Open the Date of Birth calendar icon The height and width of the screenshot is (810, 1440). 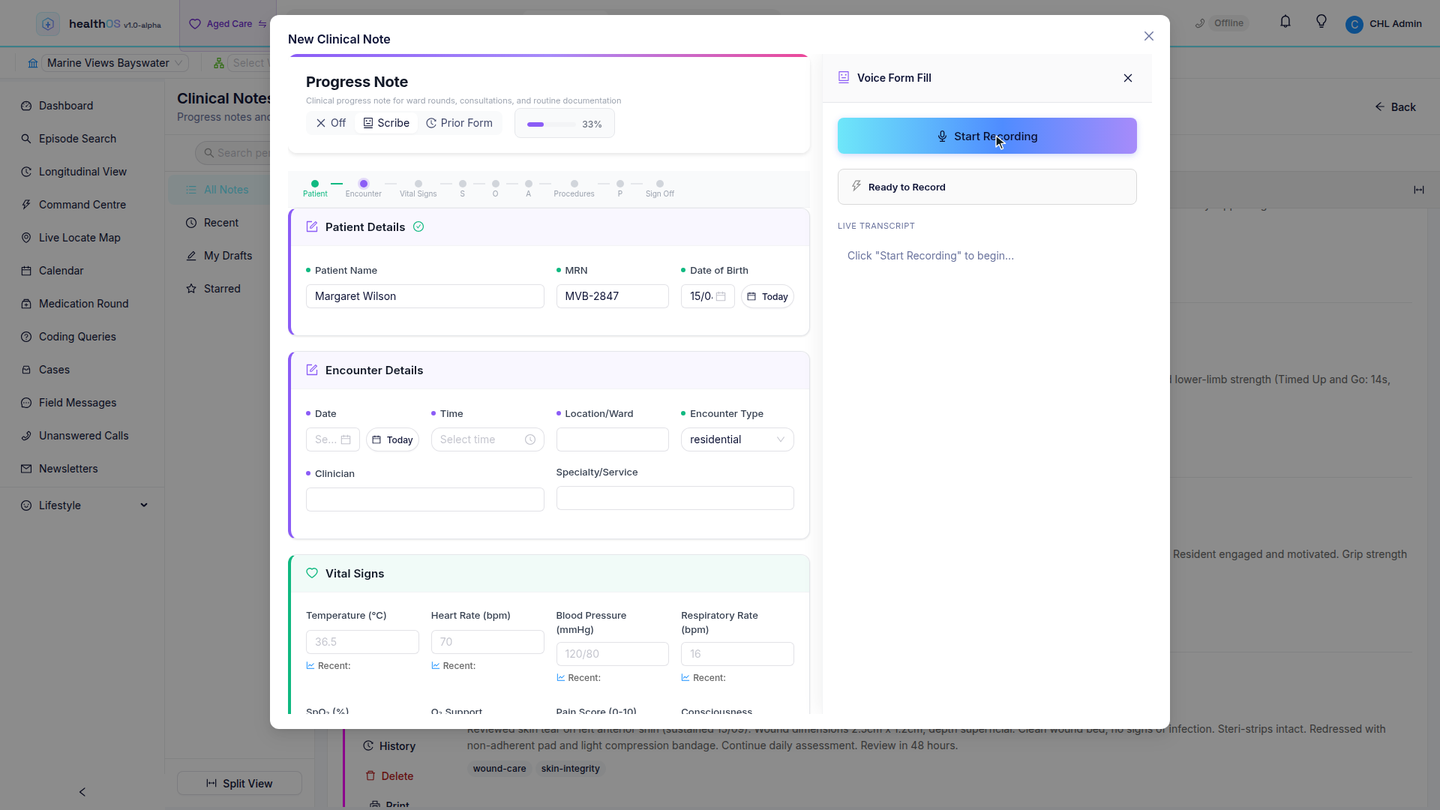pos(721,296)
